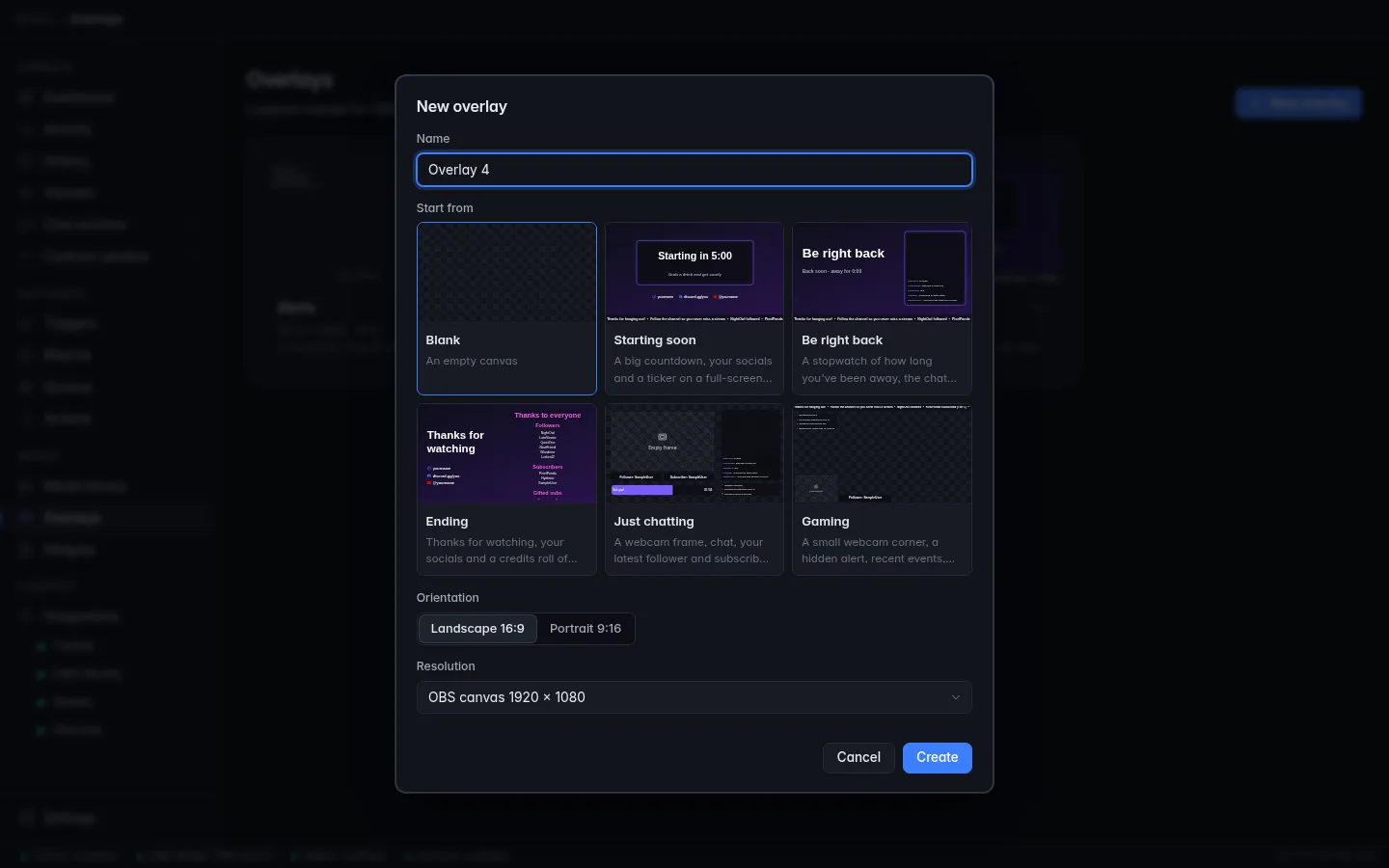Click the overlay Name input field
The image size is (1389, 868).
pos(694,170)
